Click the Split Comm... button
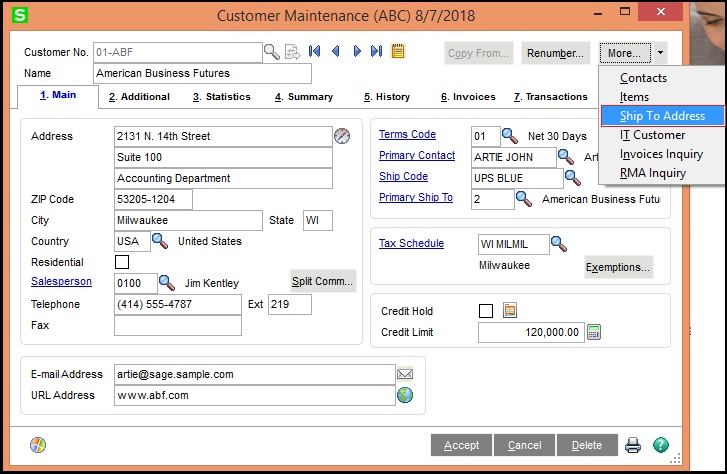The width and height of the screenshot is (727, 474). coord(323,281)
